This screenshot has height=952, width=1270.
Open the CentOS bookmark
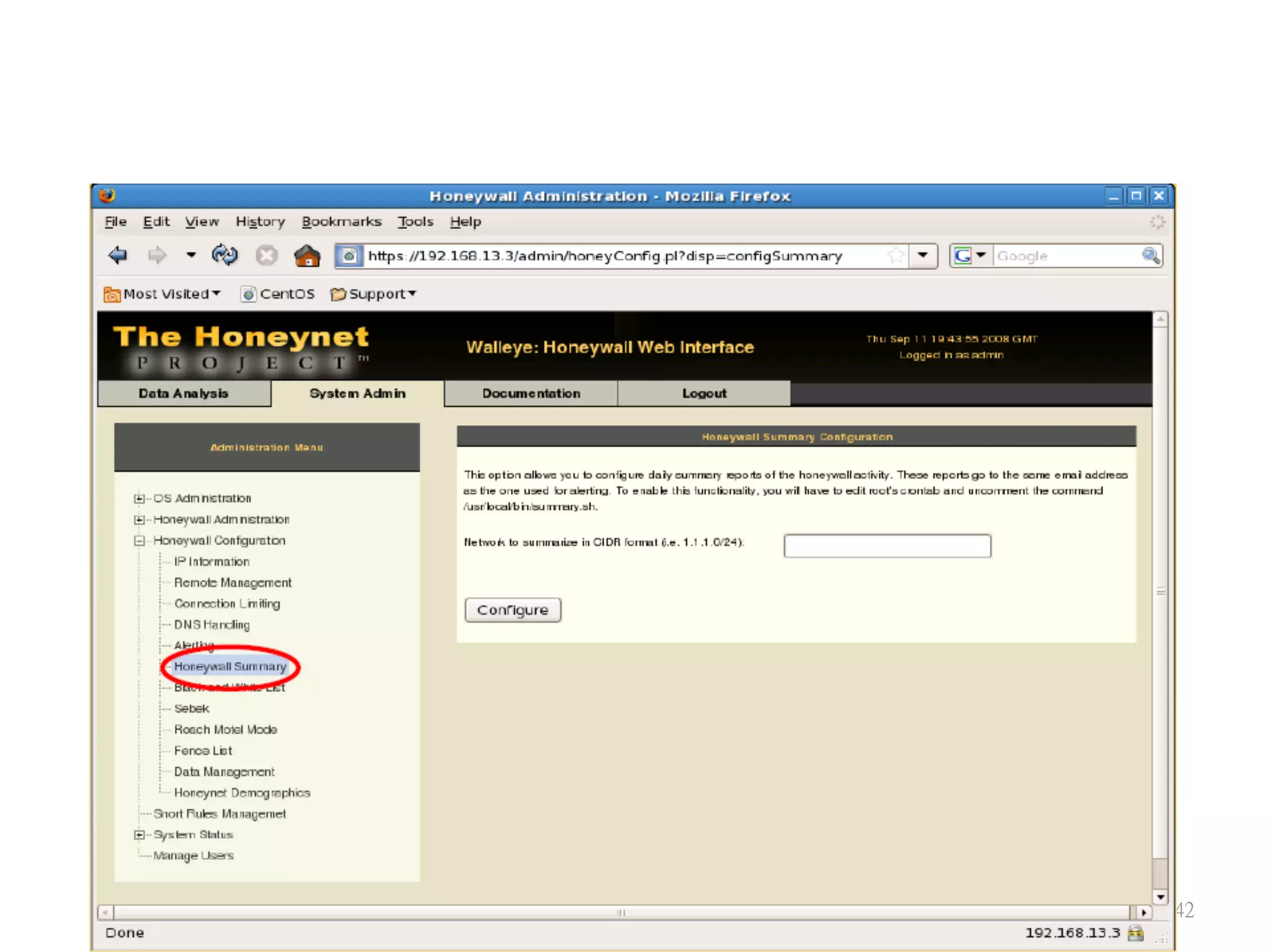(x=278, y=294)
